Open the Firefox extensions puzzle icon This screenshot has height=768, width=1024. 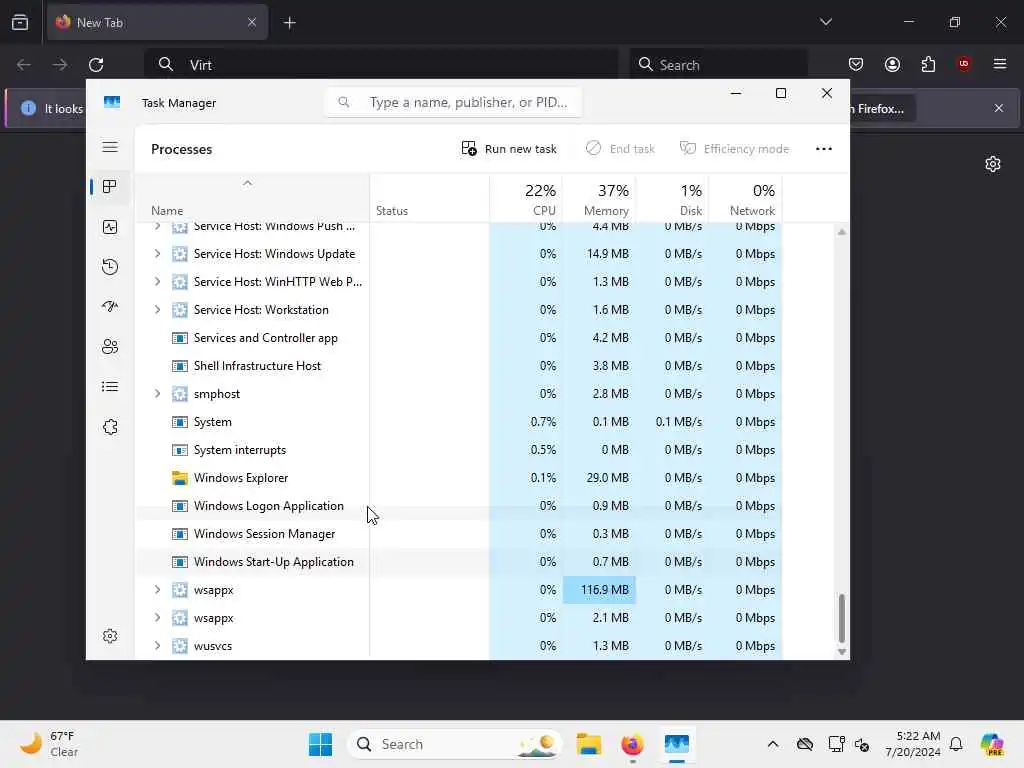[x=928, y=64]
